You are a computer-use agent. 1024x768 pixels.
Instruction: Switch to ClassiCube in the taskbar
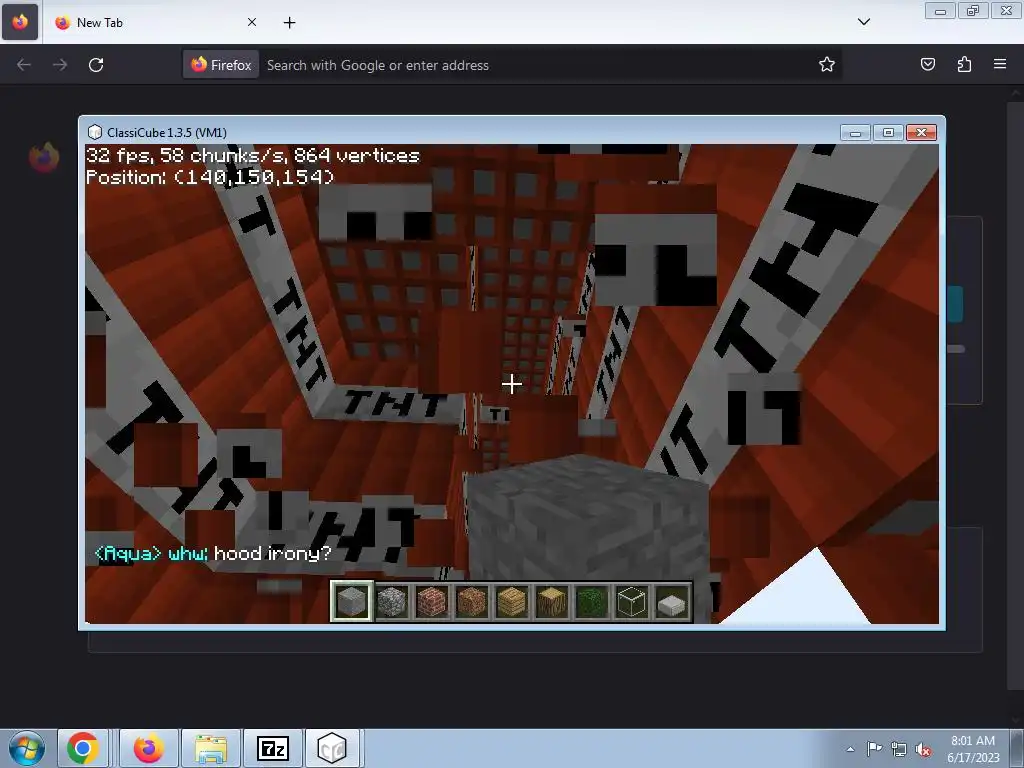pyautogui.click(x=332, y=748)
